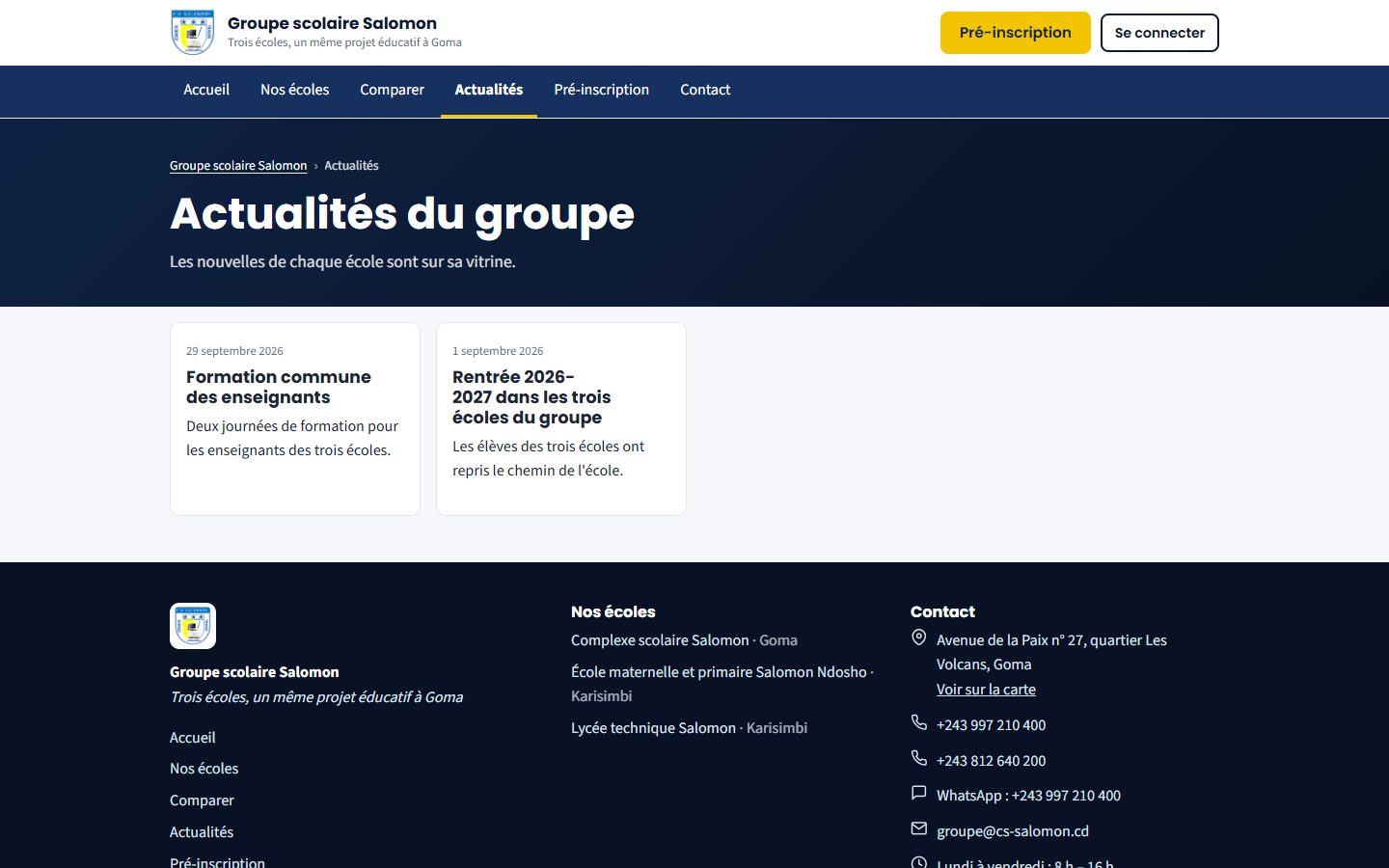1389x868 pixels.
Task: Click the date 1 septembre 2026
Action: (x=498, y=351)
